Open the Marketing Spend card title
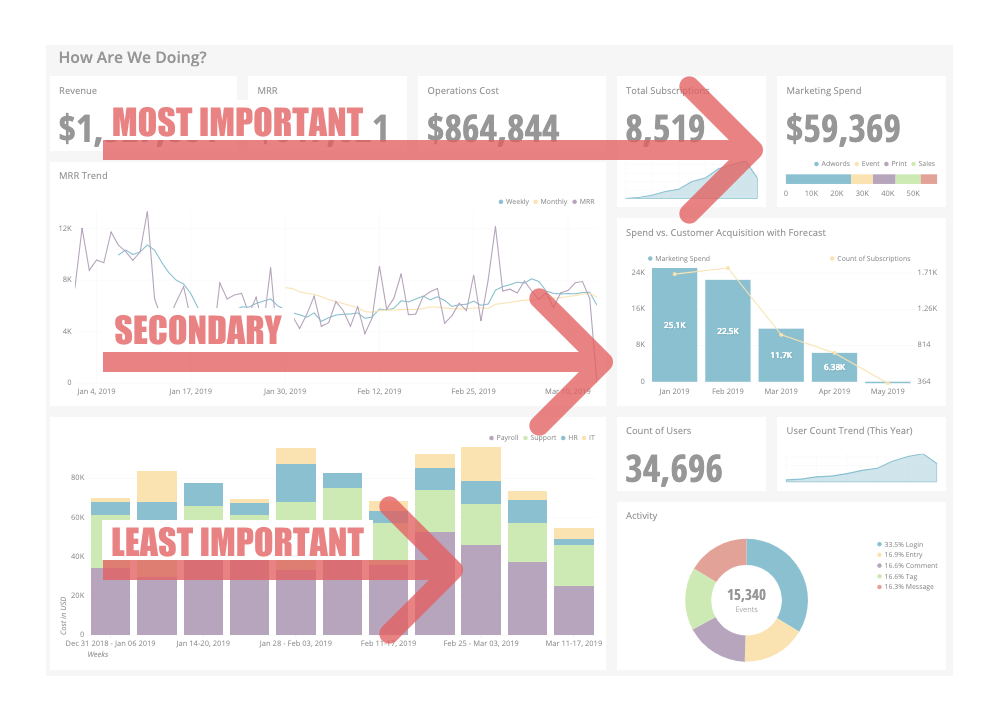The width and height of the screenshot is (1000, 720). point(823,91)
